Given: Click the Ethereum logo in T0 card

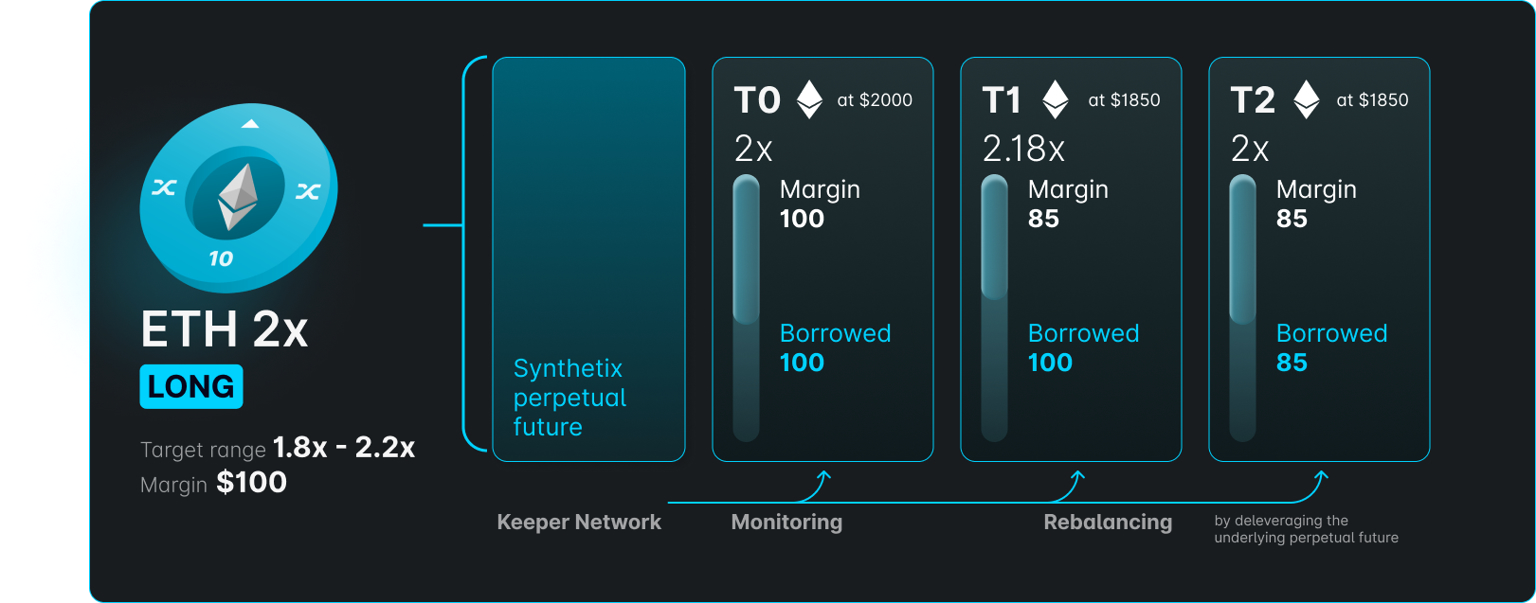Looking at the screenshot, I should [809, 100].
